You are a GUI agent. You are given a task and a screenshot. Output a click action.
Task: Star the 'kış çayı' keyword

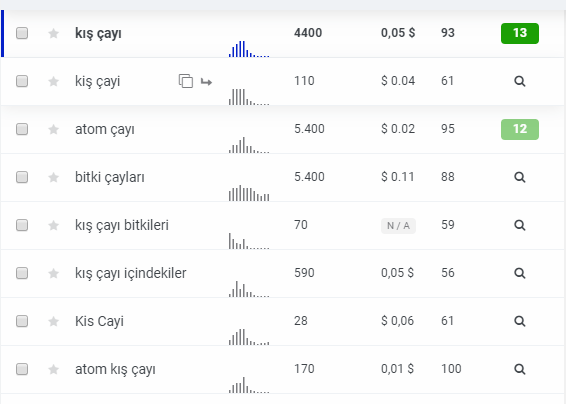click(53, 34)
